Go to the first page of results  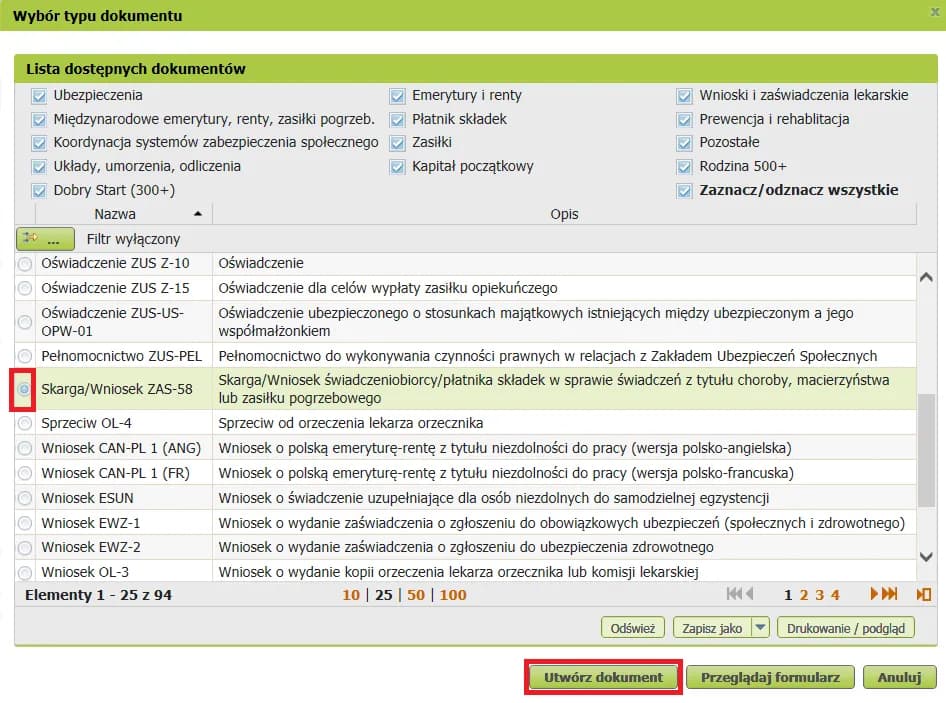(734, 594)
